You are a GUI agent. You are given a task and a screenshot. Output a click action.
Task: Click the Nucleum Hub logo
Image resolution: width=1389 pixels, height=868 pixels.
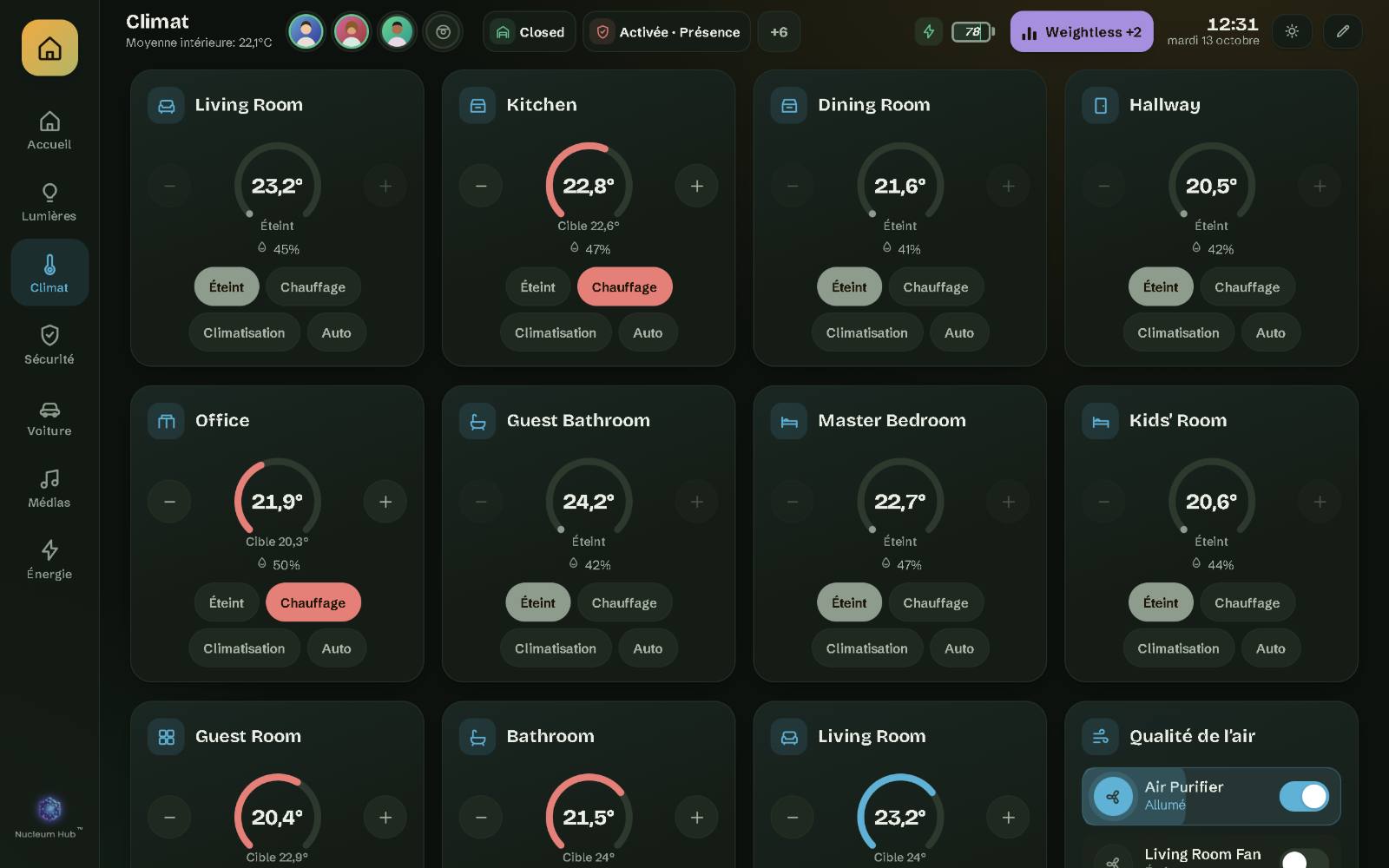point(49,816)
